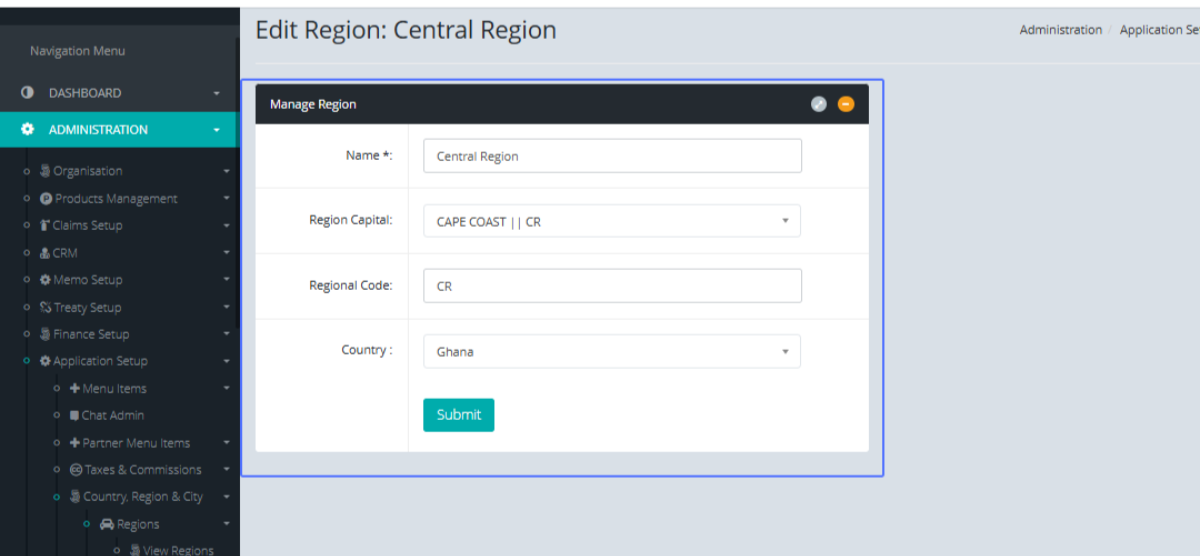Viewport: 1200px width, 556px height.
Task: Open the CRM menu item
Action: click(65, 253)
